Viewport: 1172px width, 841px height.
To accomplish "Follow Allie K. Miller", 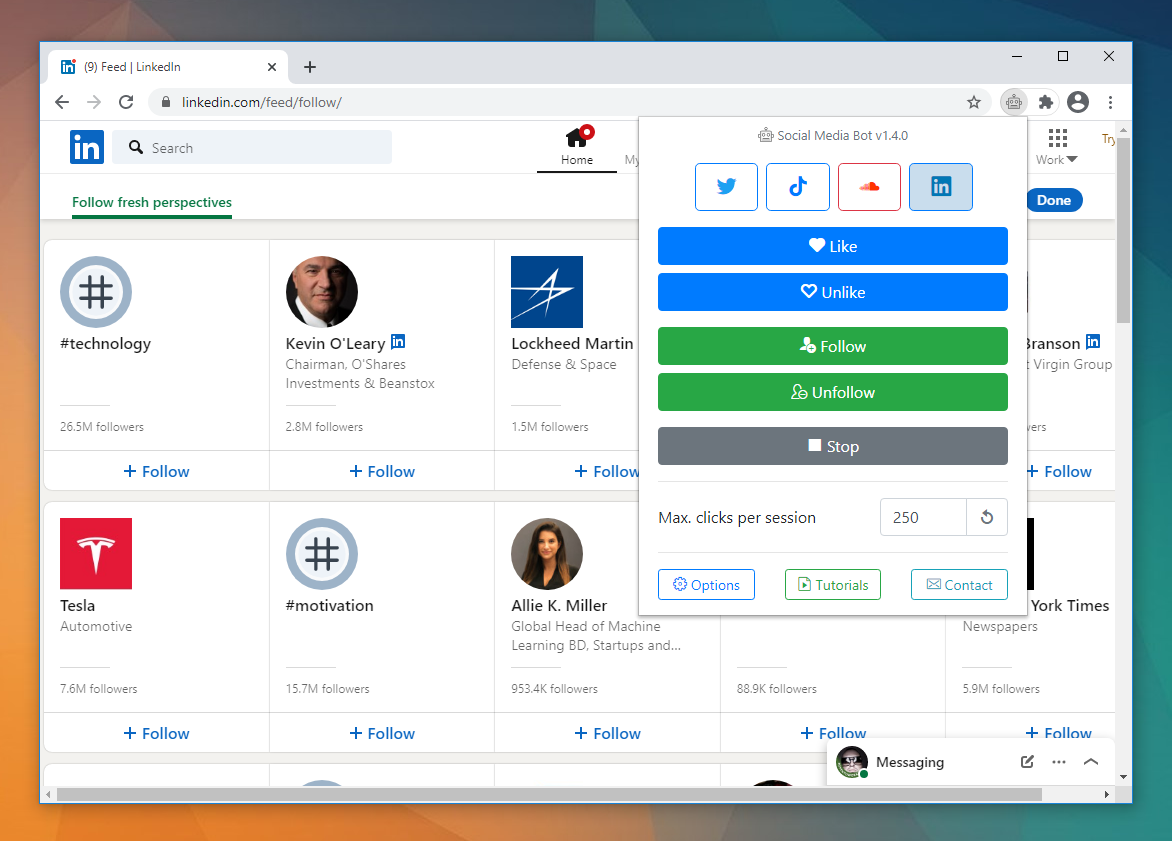I will point(608,733).
